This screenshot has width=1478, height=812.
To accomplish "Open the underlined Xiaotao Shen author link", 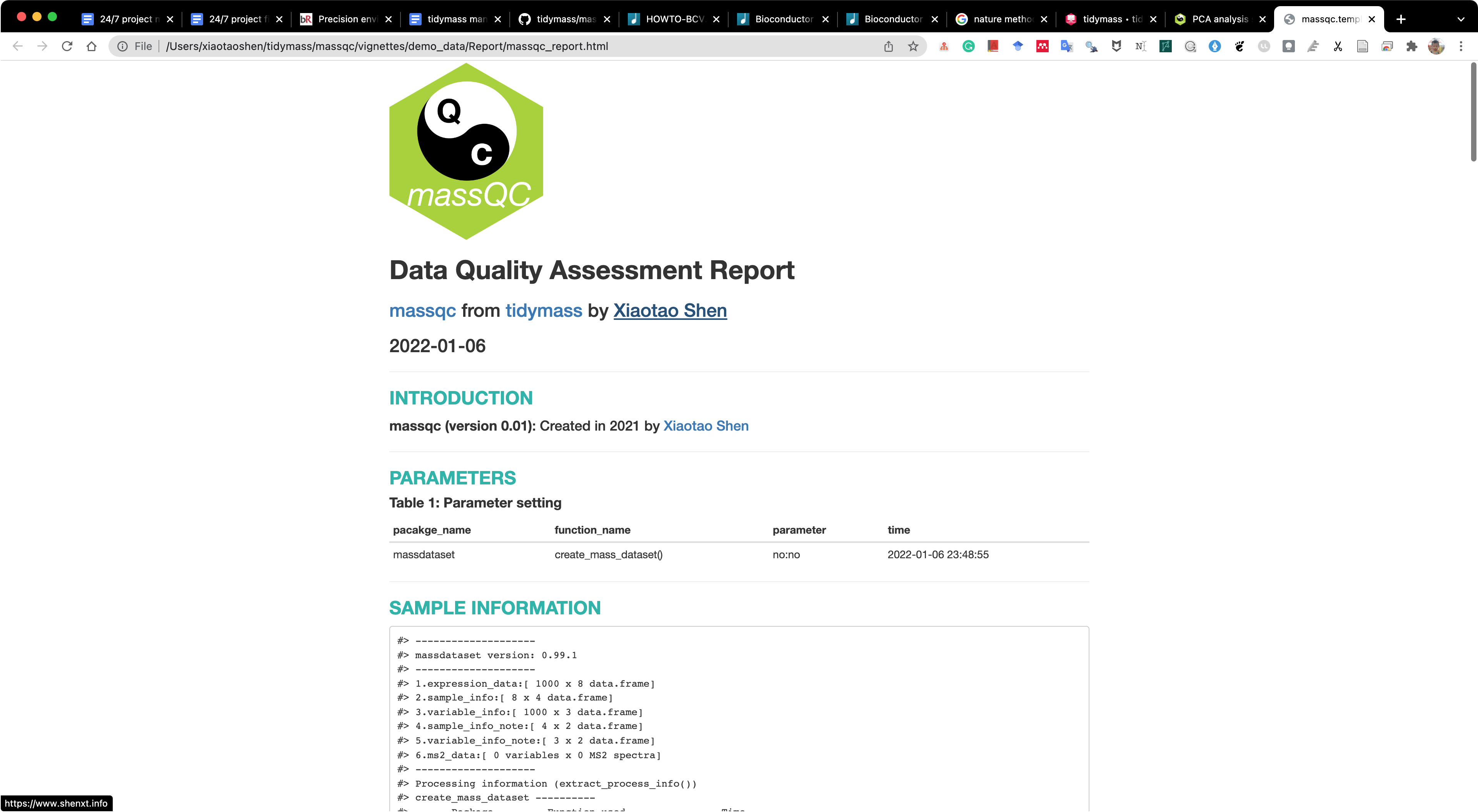I will [670, 310].
